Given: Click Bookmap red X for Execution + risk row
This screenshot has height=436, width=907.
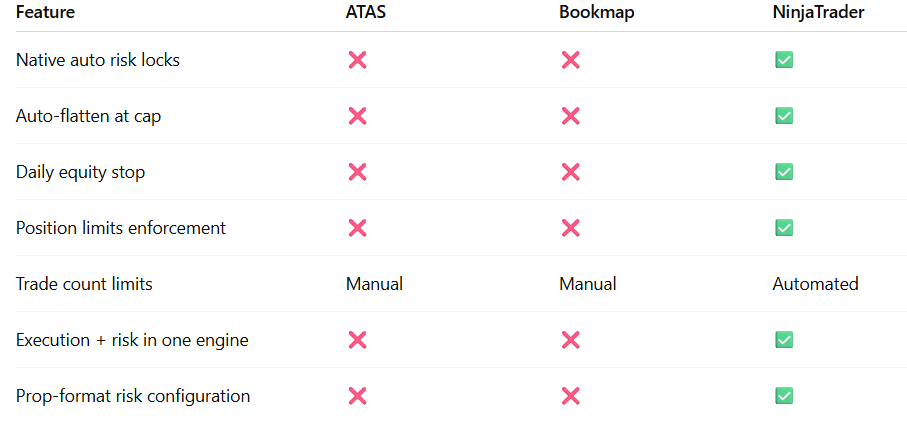Looking at the screenshot, I should (570, 339).
